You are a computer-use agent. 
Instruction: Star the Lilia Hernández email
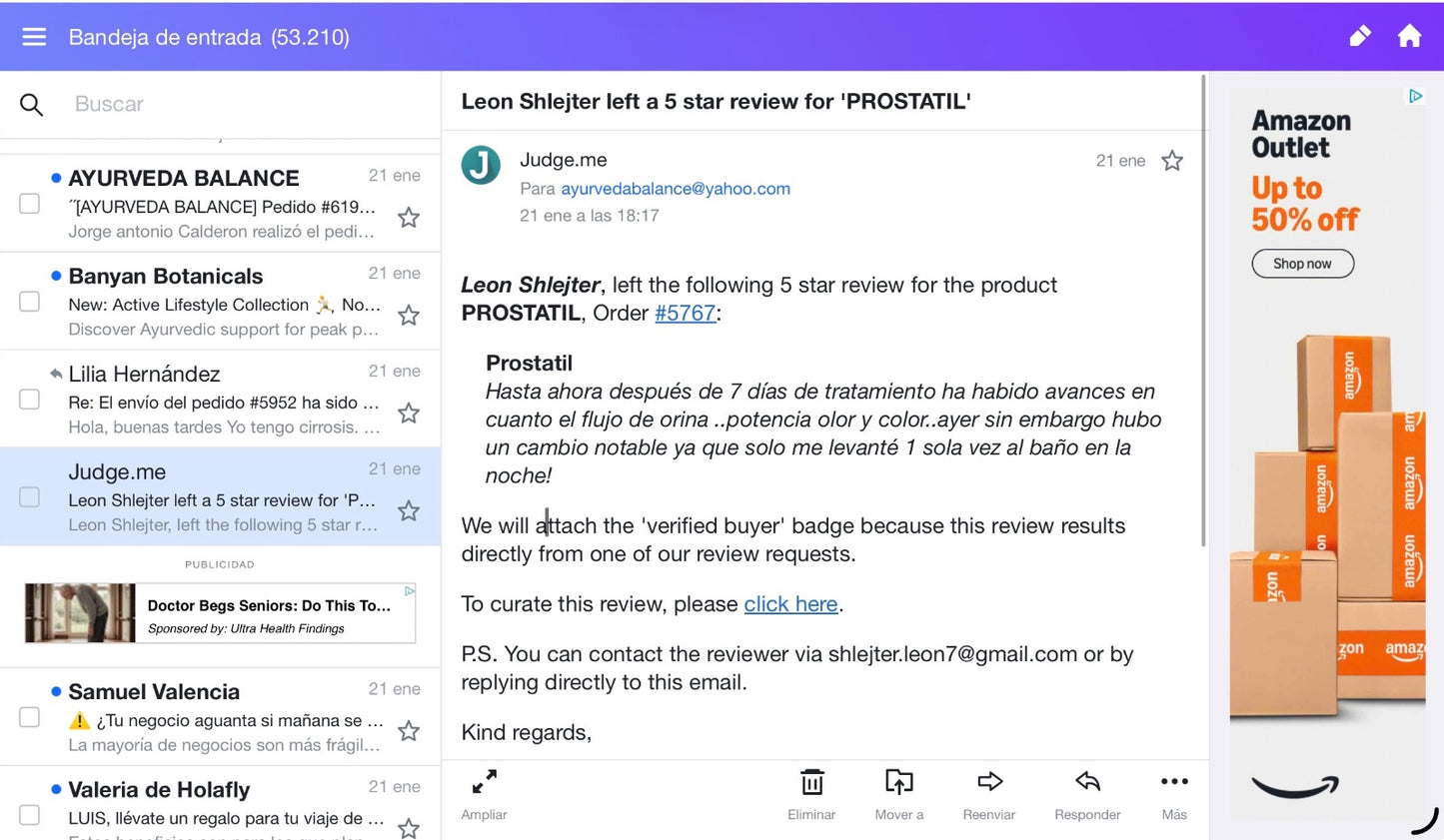pyautogui.click(x=409, y=414)
